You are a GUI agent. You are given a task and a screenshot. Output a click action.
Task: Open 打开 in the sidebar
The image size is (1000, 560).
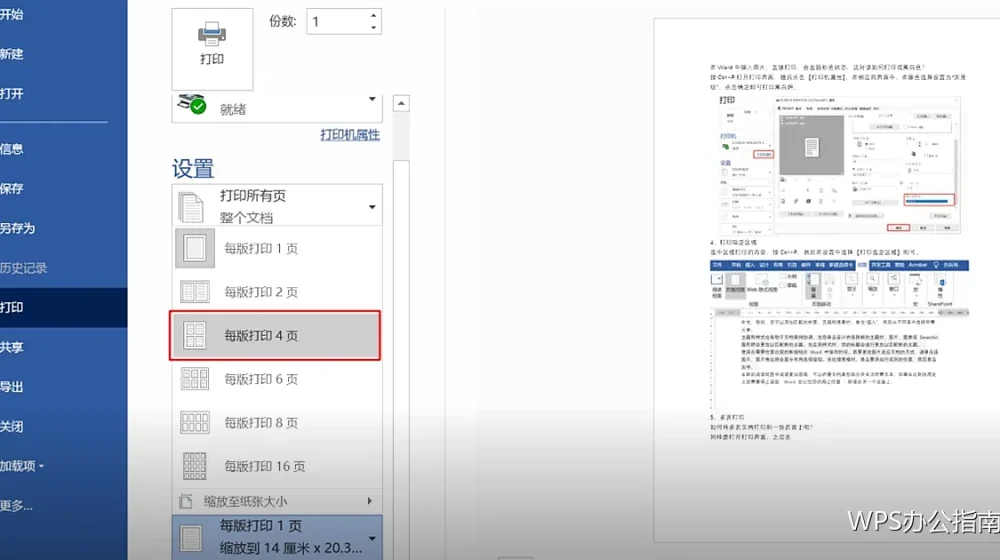pos(11,94)
